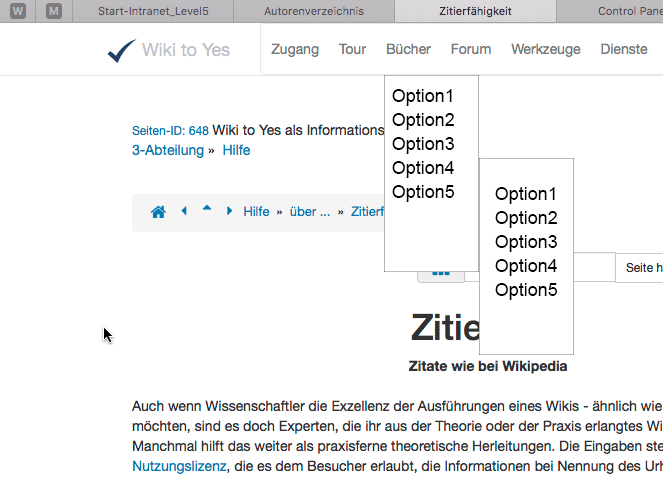This screenshot has height=478, width=663.
Task: Click the up arrow breadcrumb icon
Action: (x=207, y=210)
